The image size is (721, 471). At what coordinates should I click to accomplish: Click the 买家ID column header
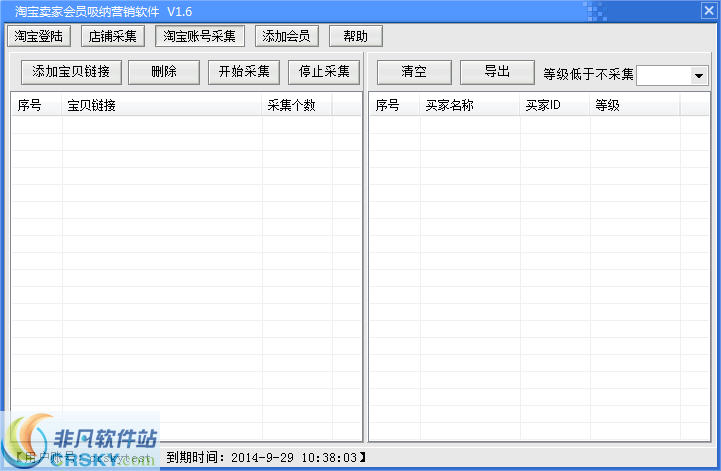pos(555,105)
